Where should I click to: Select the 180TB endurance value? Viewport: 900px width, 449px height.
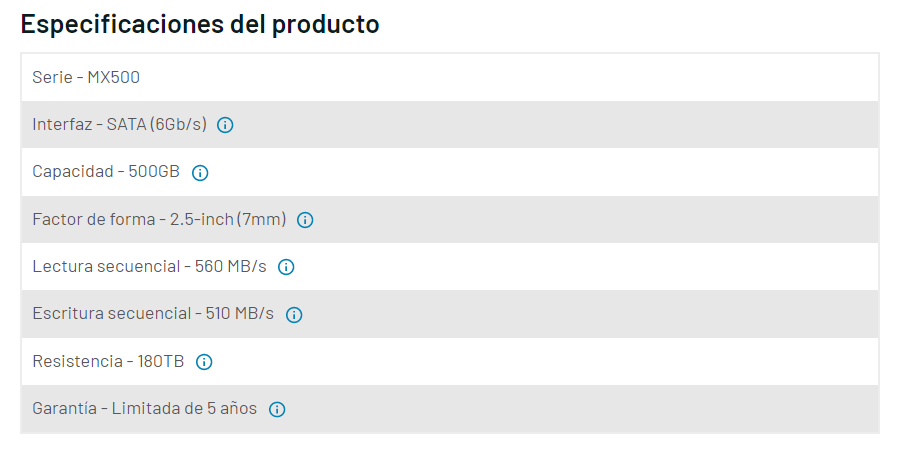tap(160, 361)
